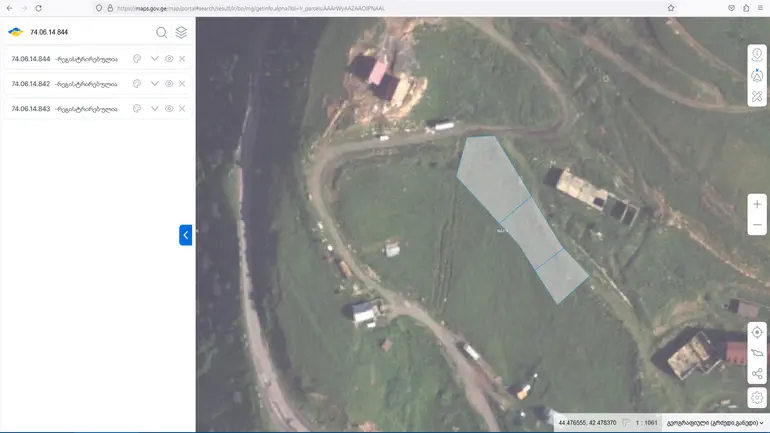Click the navigation compass tool icon

757,76
